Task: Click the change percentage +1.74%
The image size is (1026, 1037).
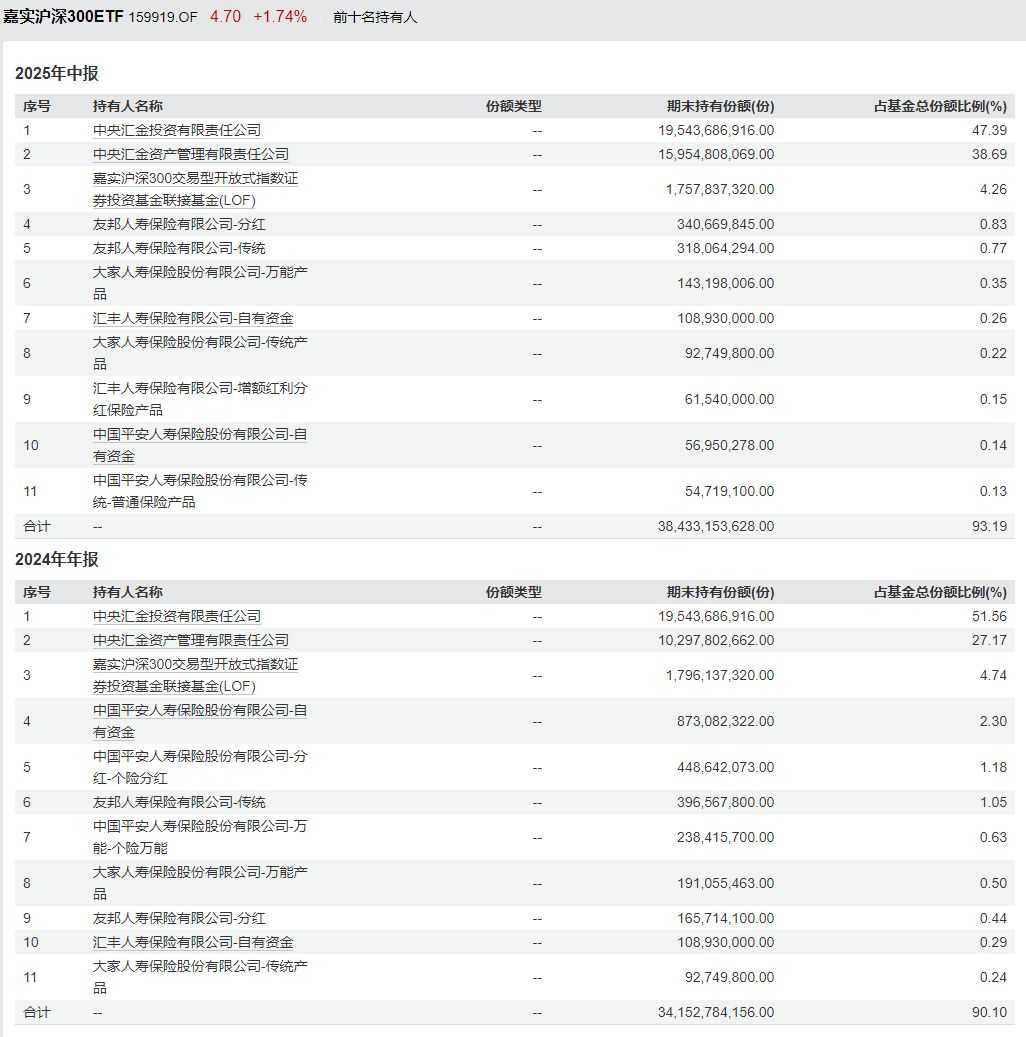Action: click(x=280, y=17)
